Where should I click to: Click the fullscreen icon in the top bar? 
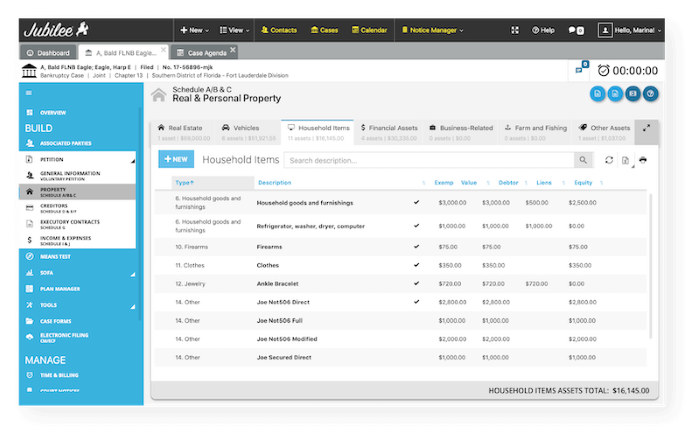coord(515,30)
